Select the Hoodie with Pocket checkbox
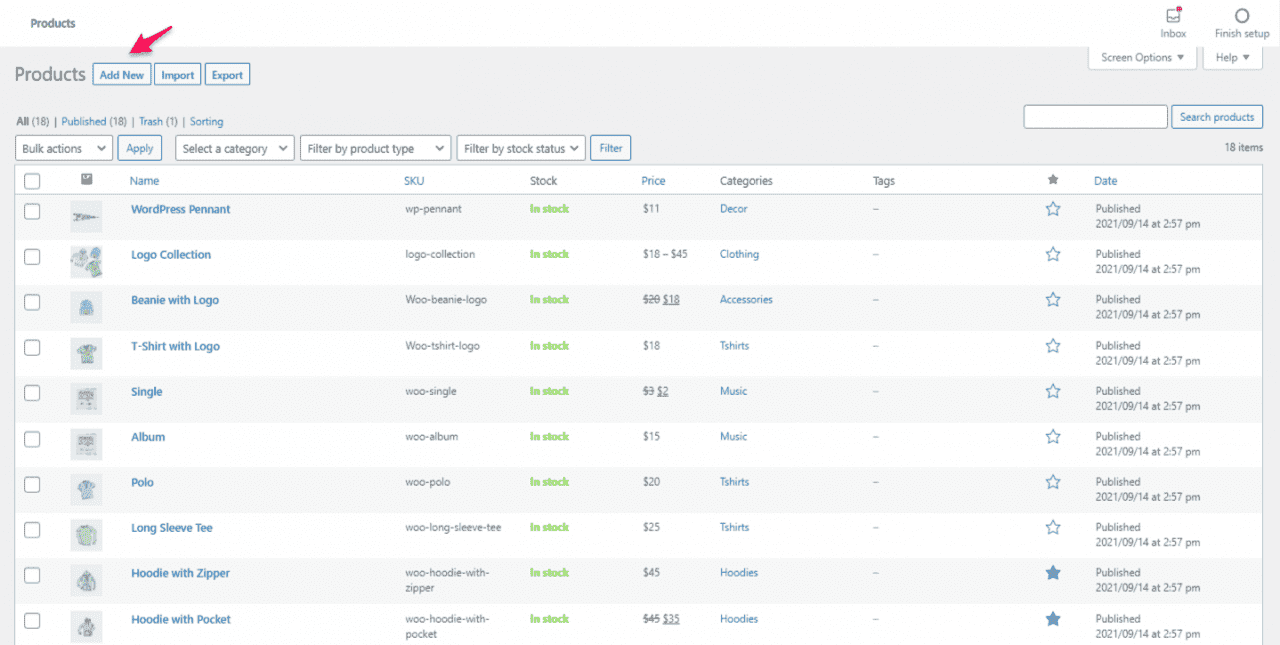 point(32,621)
